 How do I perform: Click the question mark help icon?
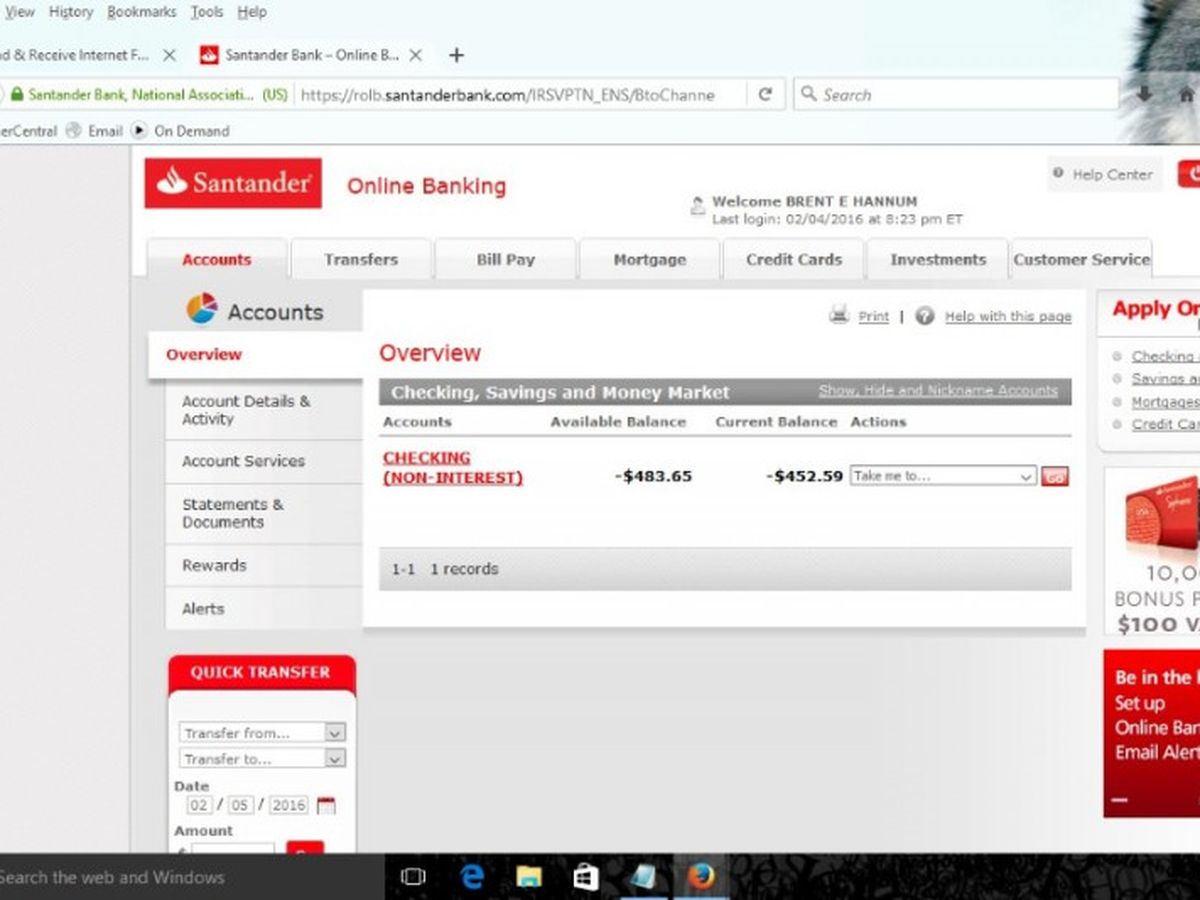point(925,315)
